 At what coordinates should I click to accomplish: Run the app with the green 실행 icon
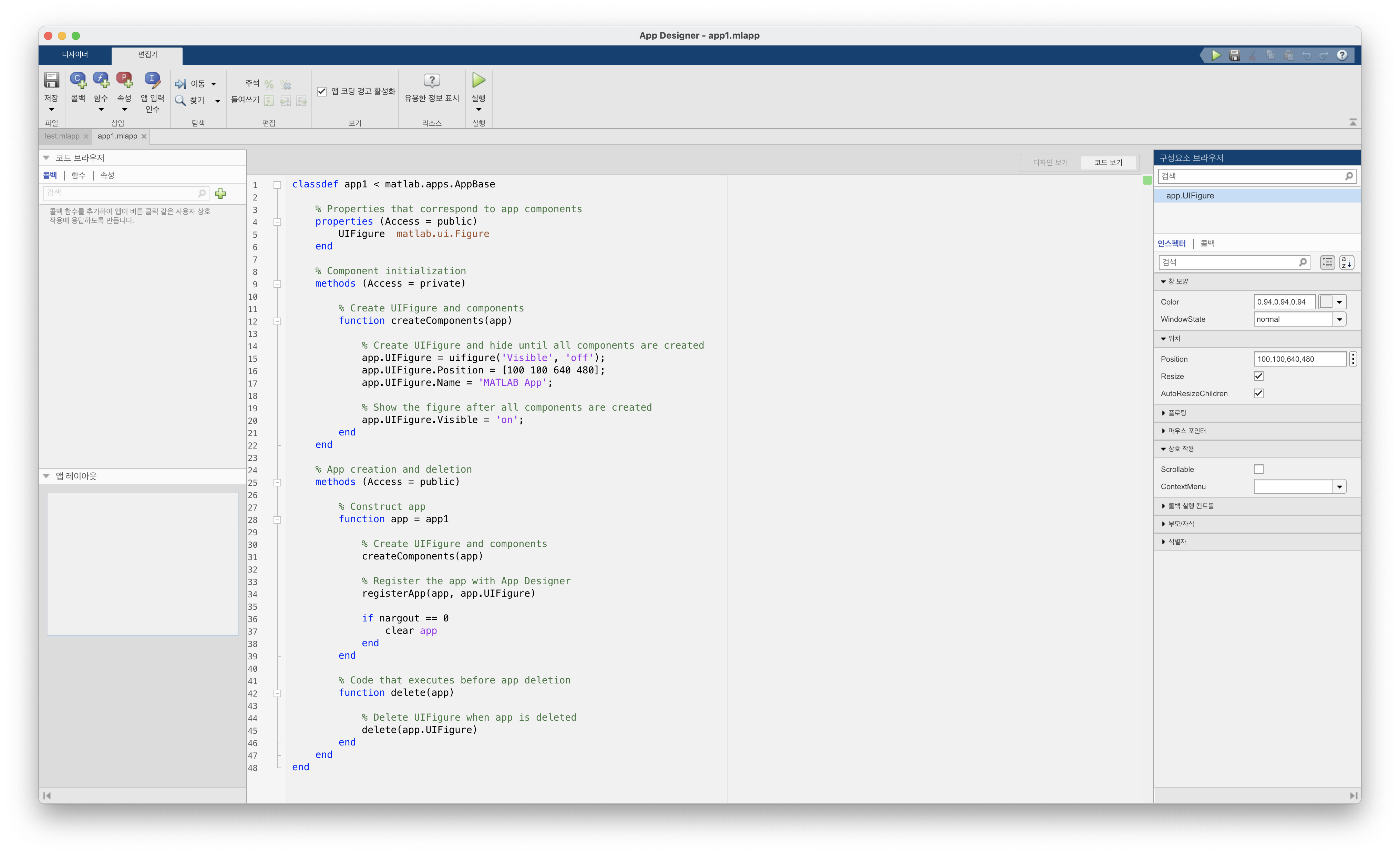[x=479, y=80]
